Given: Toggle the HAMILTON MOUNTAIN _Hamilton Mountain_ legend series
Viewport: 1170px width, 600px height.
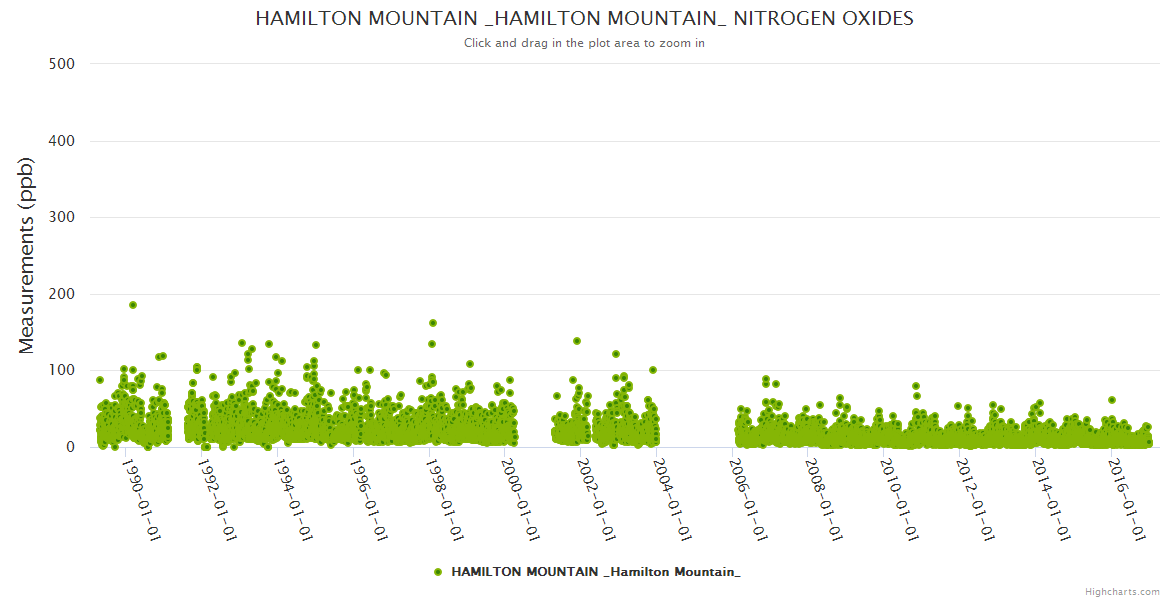Looking at the screenshot, I should coord(595,572).
